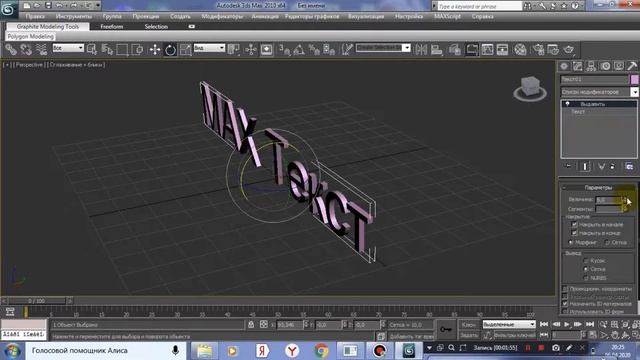Activate the Select and Rotate tool
640x360 pixels.
(x=170, y=50)
